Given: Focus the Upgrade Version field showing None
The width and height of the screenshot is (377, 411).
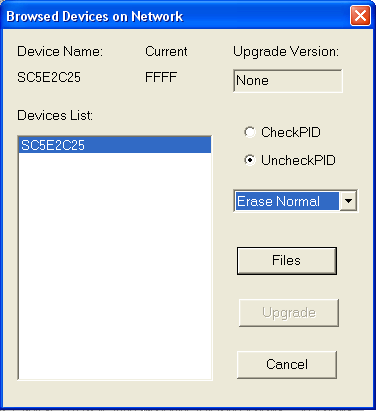Looking at the screenshot, I should point(288,81).
